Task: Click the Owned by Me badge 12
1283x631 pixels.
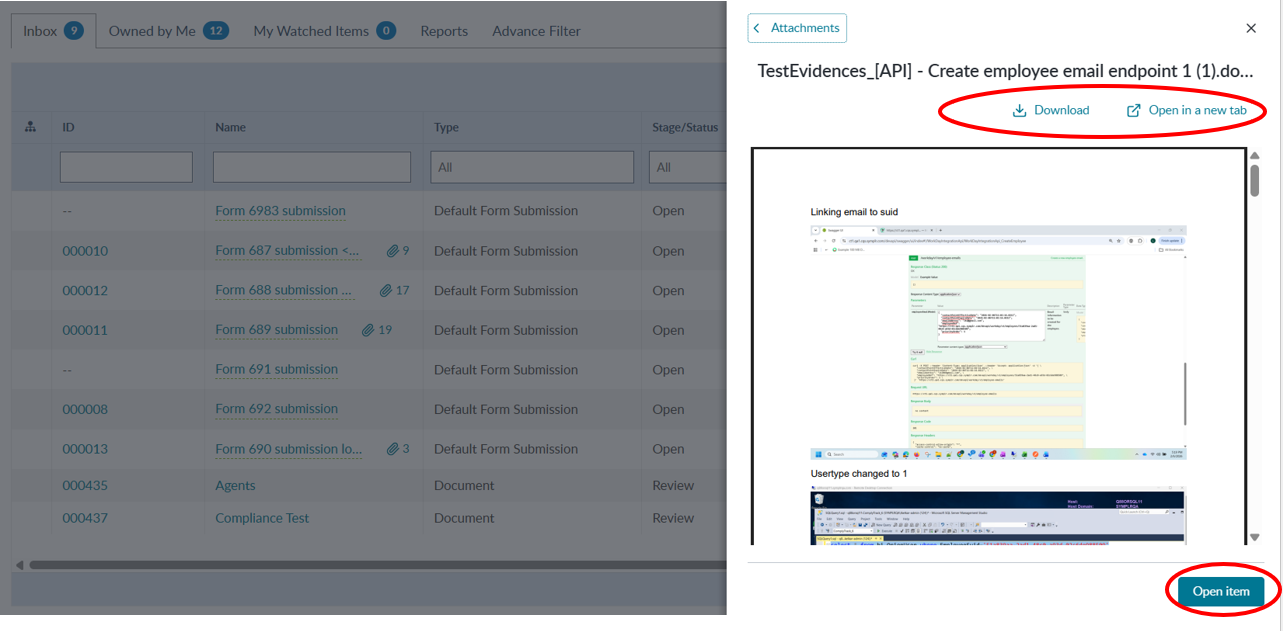Action: click(x=216, y=31)
